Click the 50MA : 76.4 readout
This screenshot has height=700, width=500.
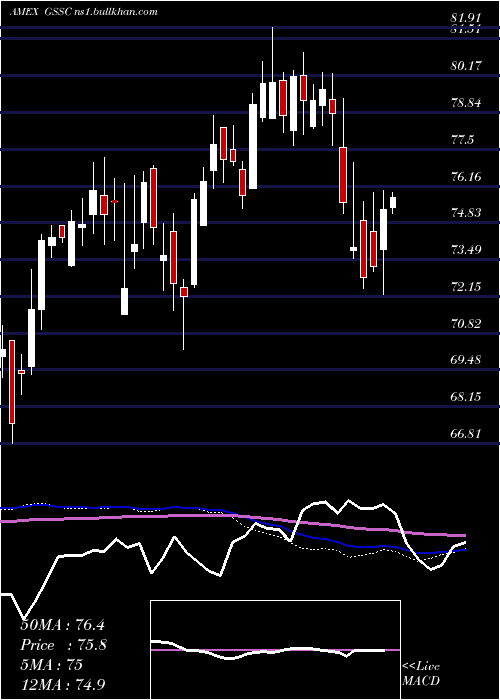pyautogui.click(x=62, y=625)
